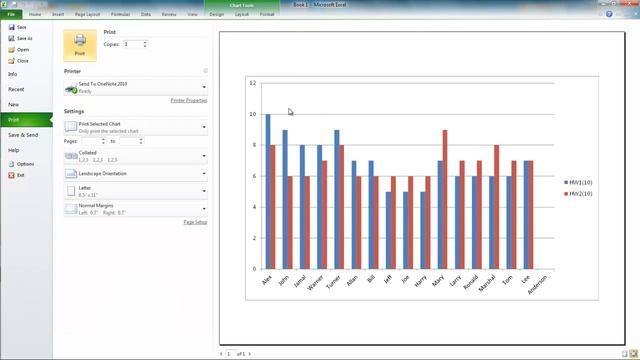
Task: Open the Letter paper size dropdown
Action: (x=136, y=191)
